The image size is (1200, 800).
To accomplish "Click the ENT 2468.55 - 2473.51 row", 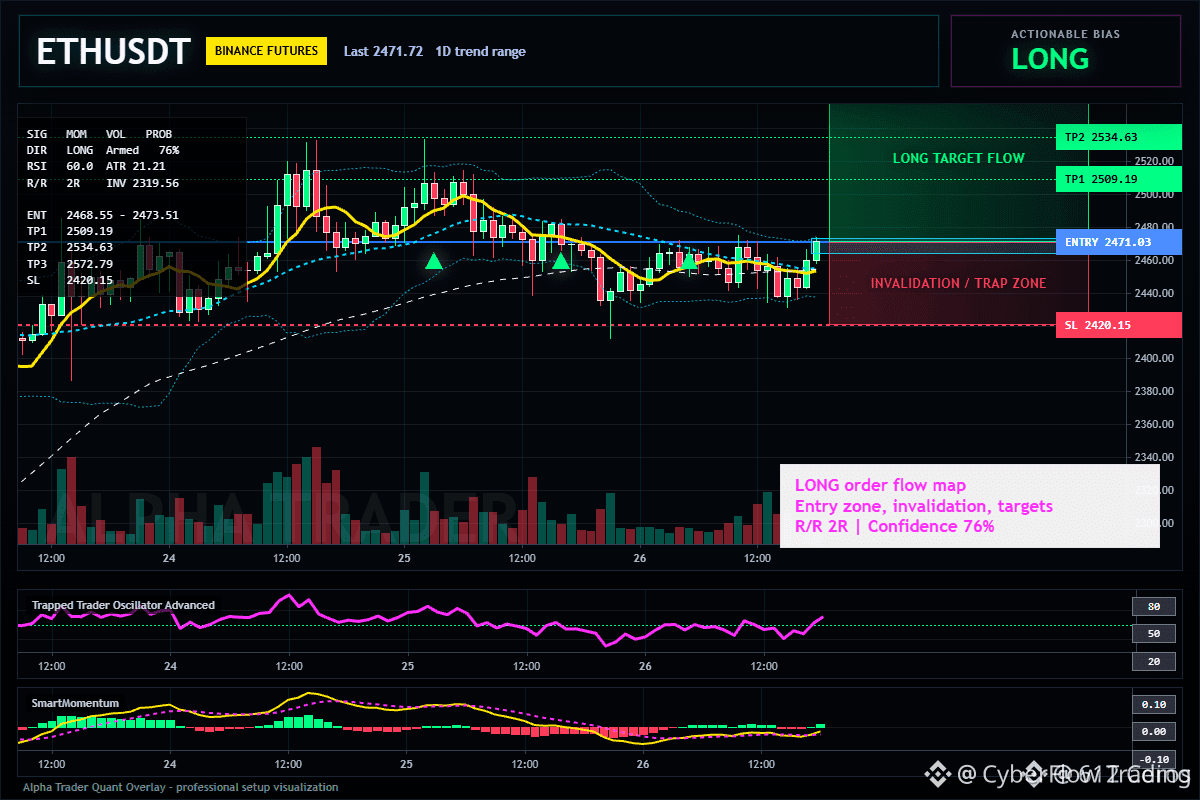I will tap(103, 215).
